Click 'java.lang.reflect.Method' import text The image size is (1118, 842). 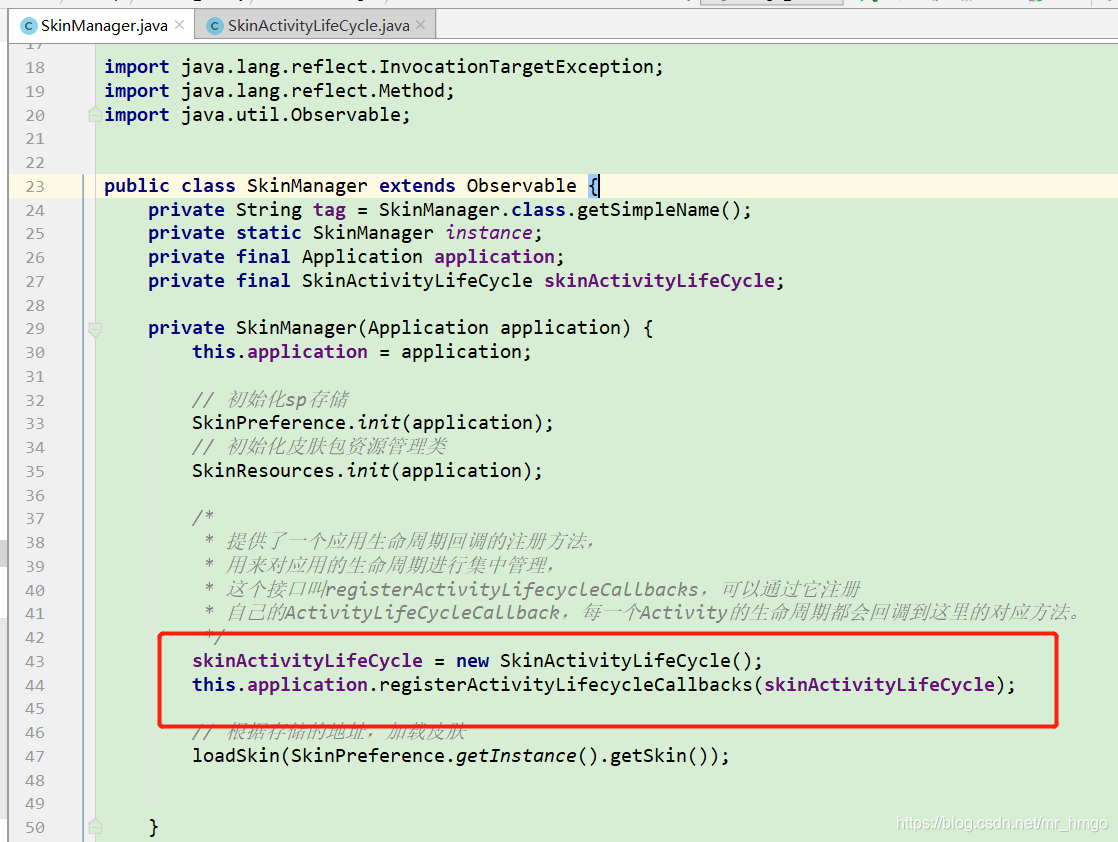[312, 91]
